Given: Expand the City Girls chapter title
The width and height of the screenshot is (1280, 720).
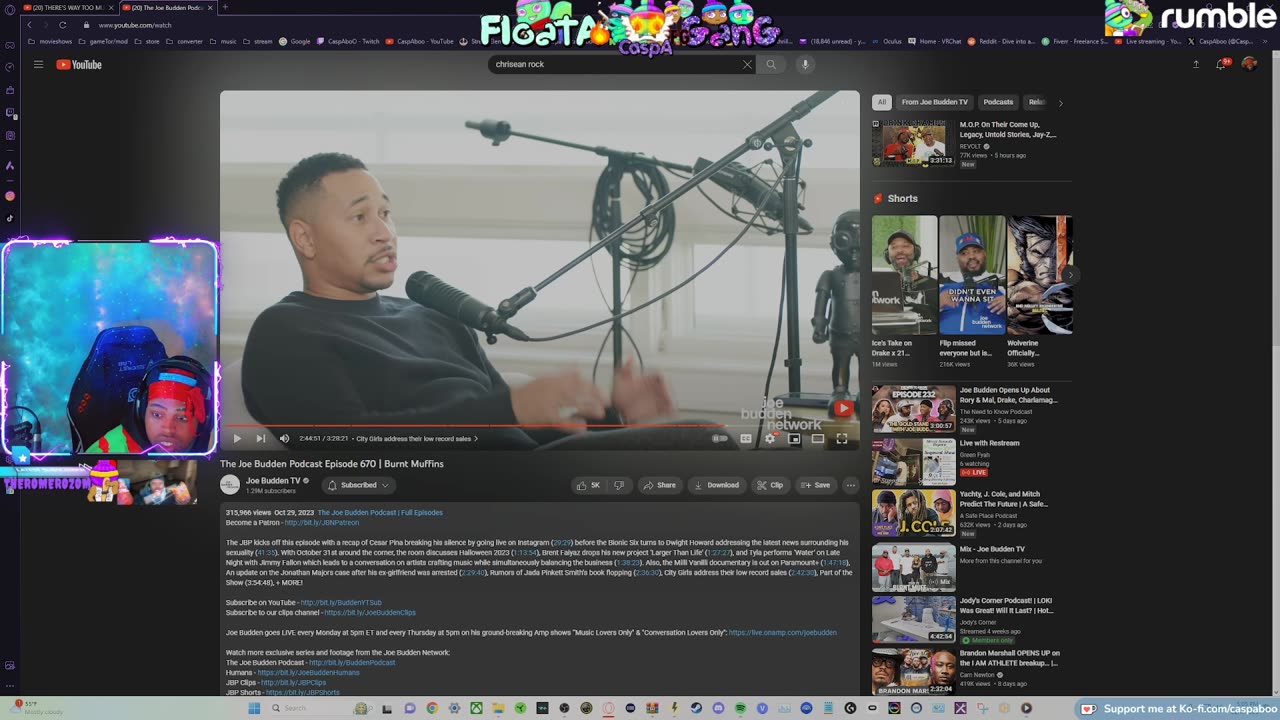Looking at the screenshot, I should [418, 438].
